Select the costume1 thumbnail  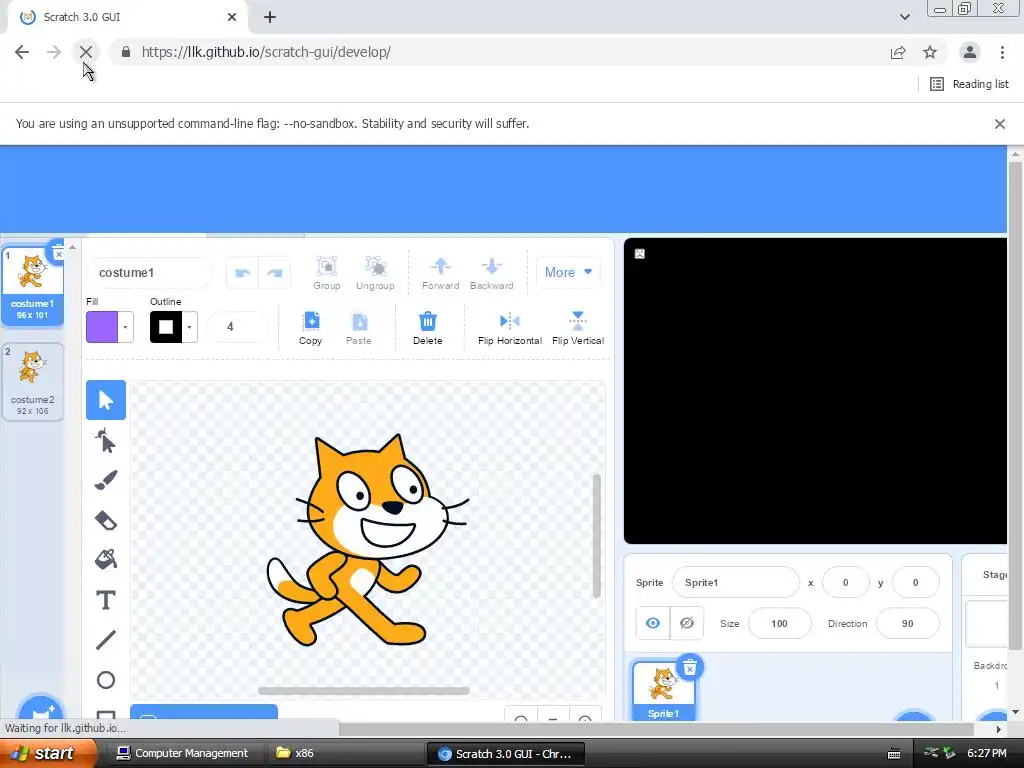point(33,286)
